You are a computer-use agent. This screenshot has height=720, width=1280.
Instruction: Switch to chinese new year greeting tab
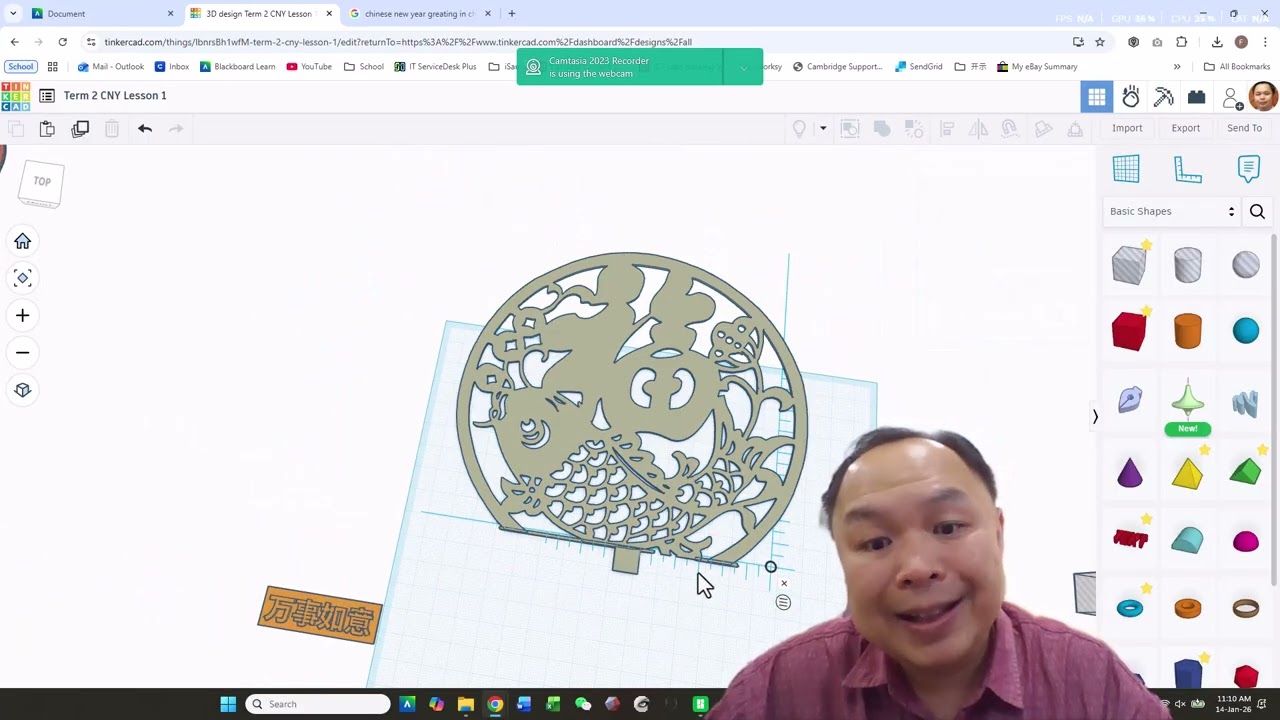(x=420, y=14)
